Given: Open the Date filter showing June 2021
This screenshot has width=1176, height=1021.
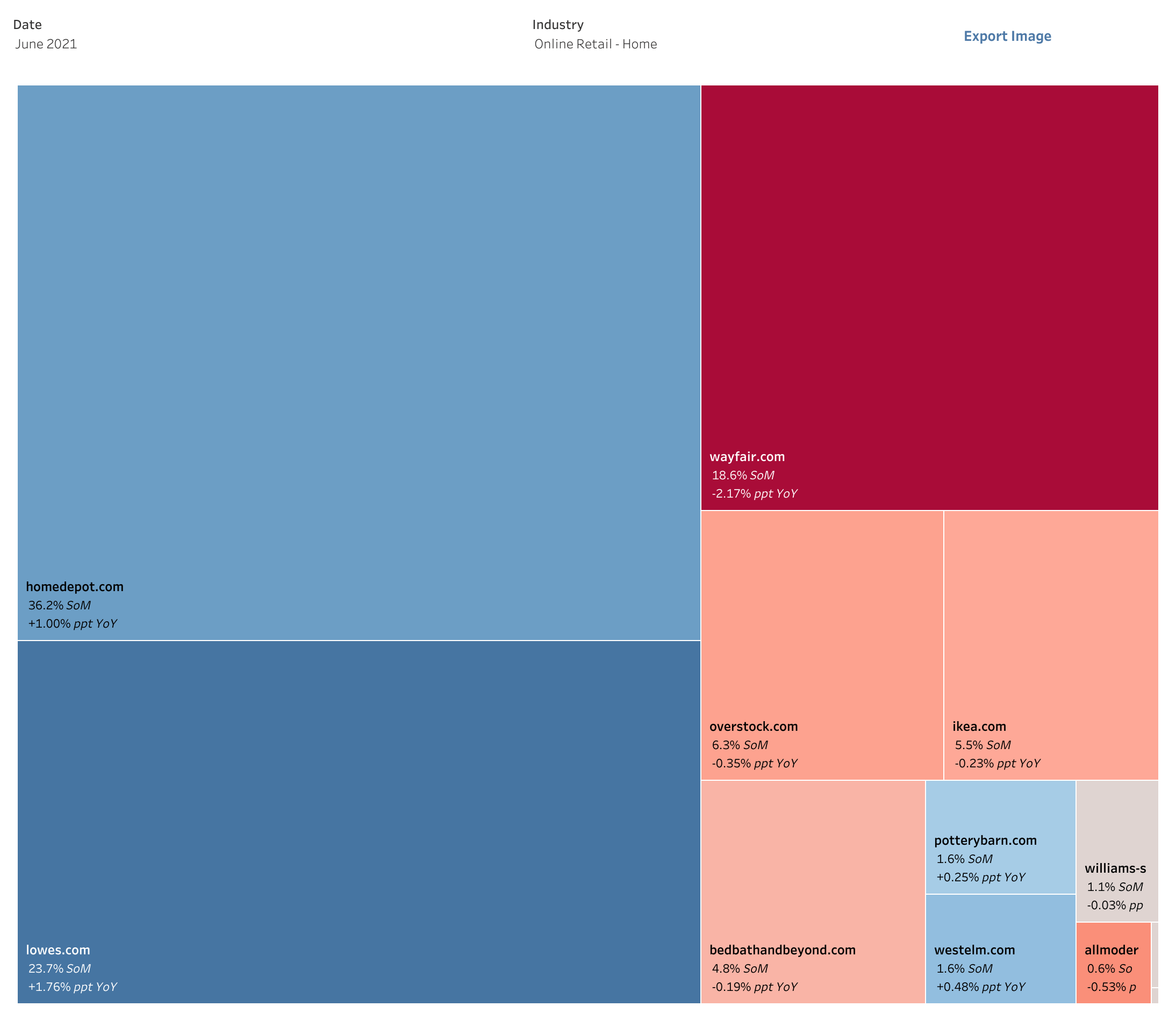Looking at the screenshot, I should pos(46,44).
